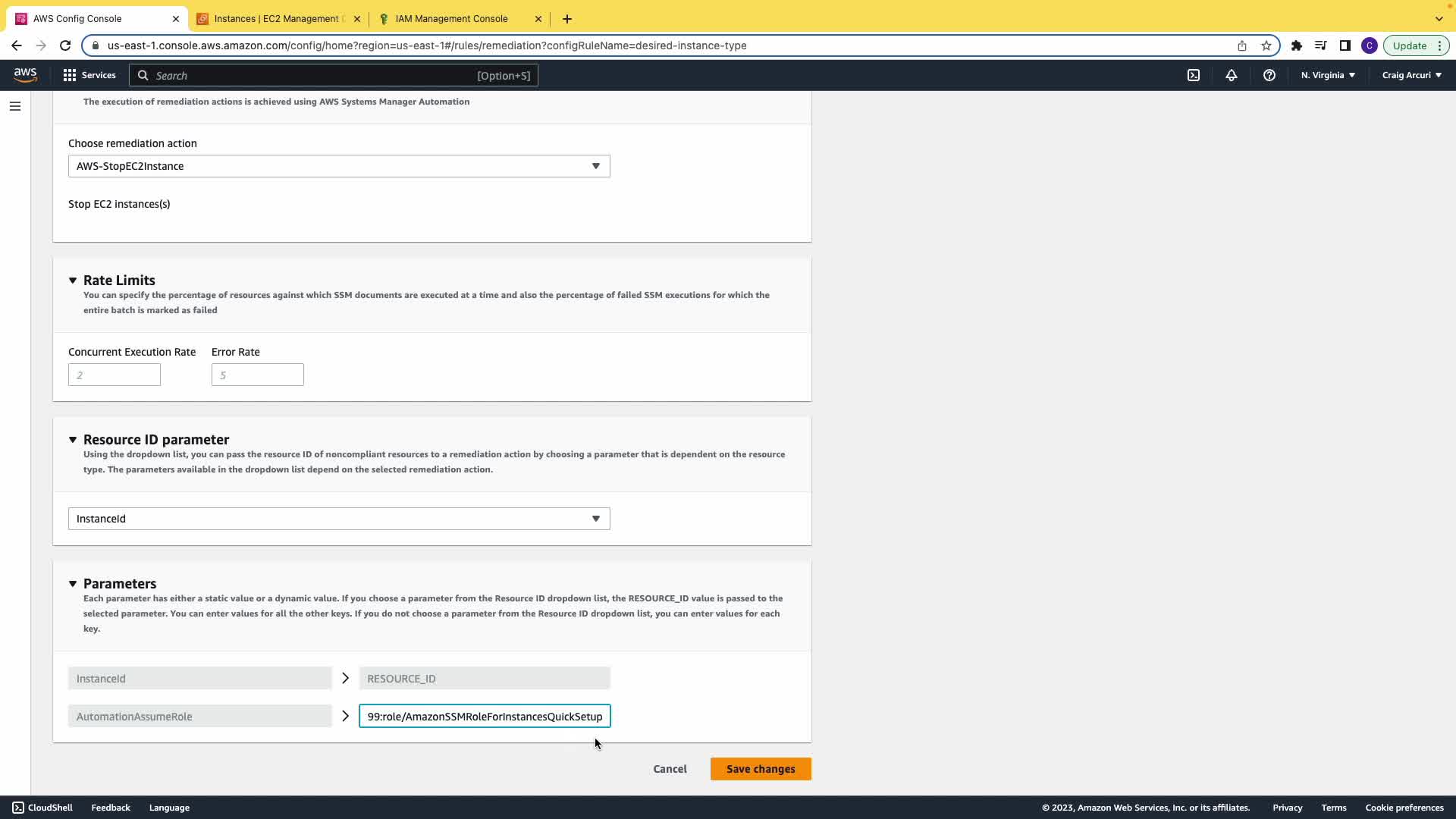The width and height of the screenshot is (1456, 819).
Task: Click the AutomationAssumeRole value field
Action: 485,717
